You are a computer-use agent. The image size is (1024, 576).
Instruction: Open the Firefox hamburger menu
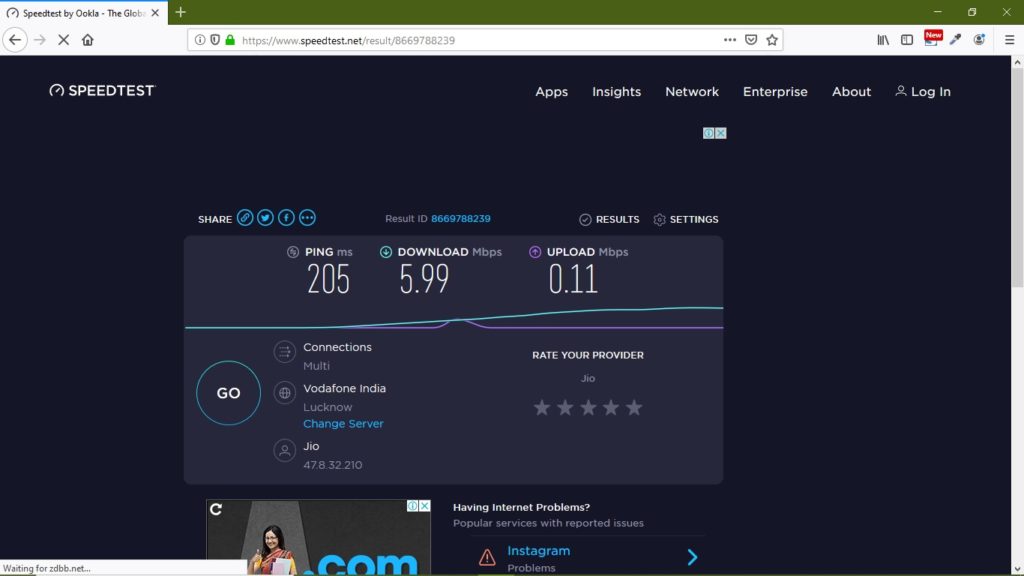pos(1009,40)
